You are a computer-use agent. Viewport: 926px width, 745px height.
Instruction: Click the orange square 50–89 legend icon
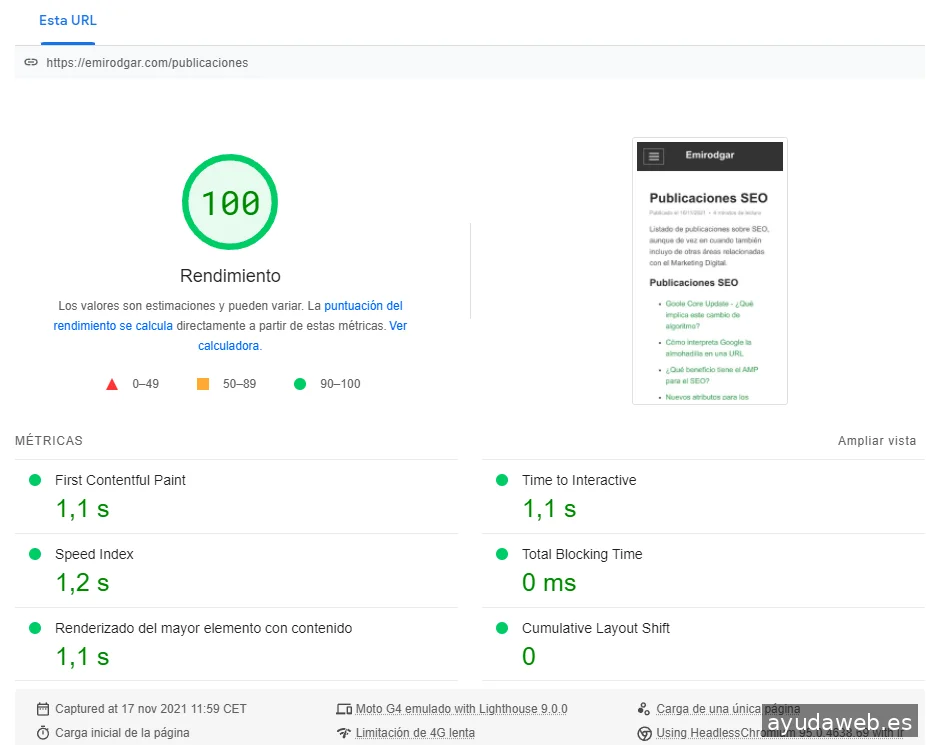coord(203,384)
